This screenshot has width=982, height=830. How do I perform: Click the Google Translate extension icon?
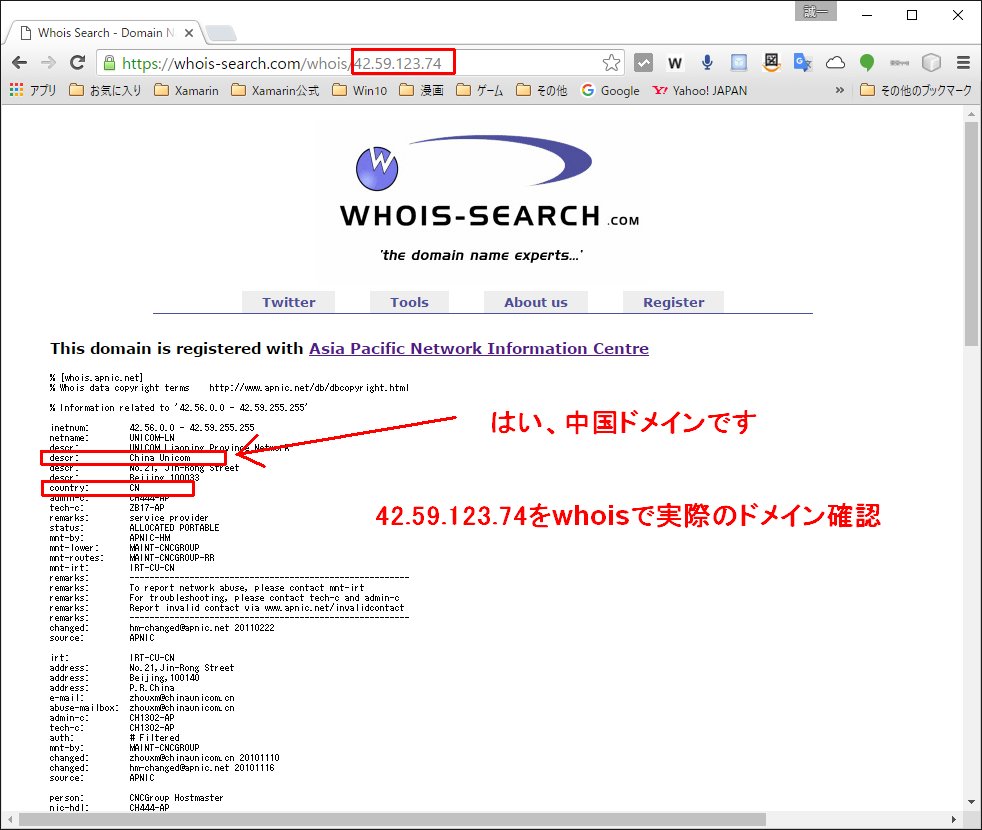803,63
